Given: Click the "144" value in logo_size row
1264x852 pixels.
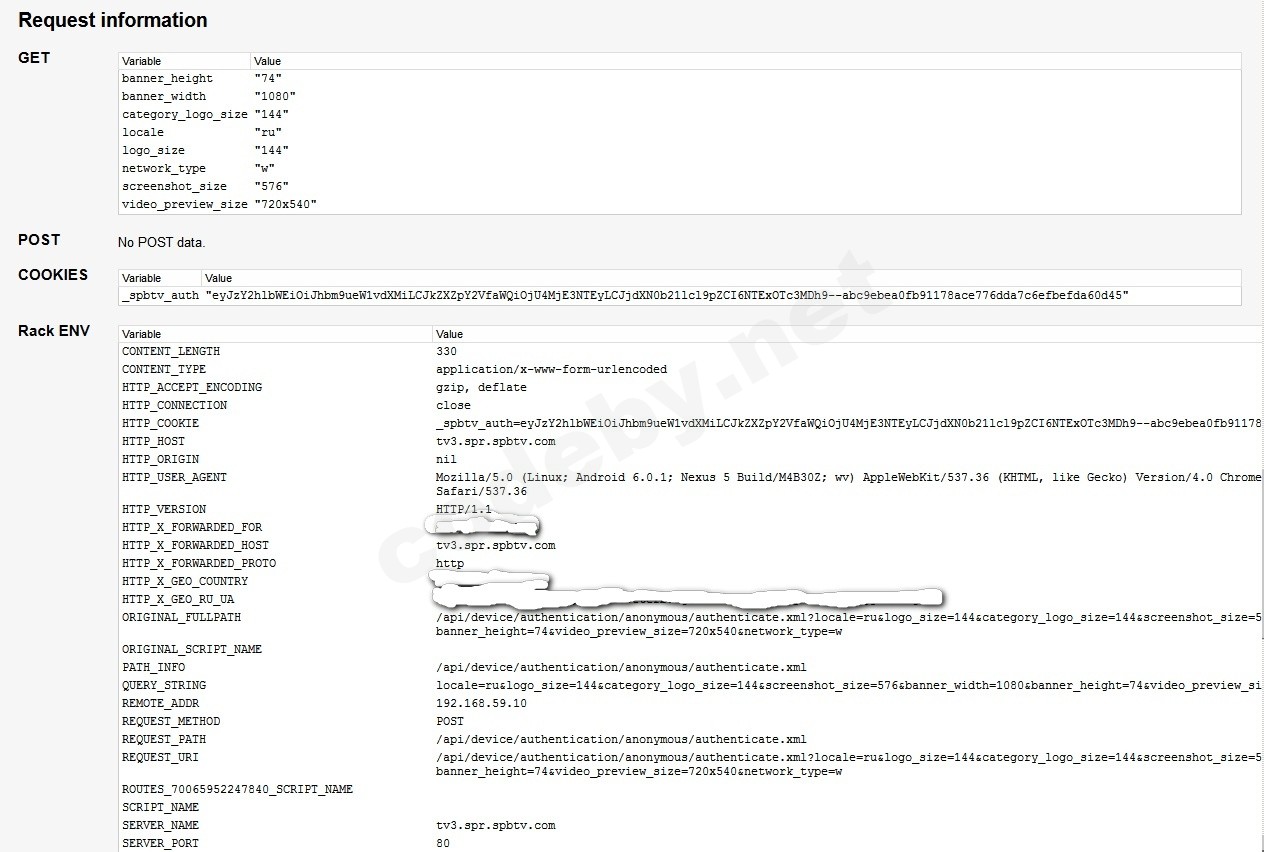Looking at the screenshot, I should (272, 151).
